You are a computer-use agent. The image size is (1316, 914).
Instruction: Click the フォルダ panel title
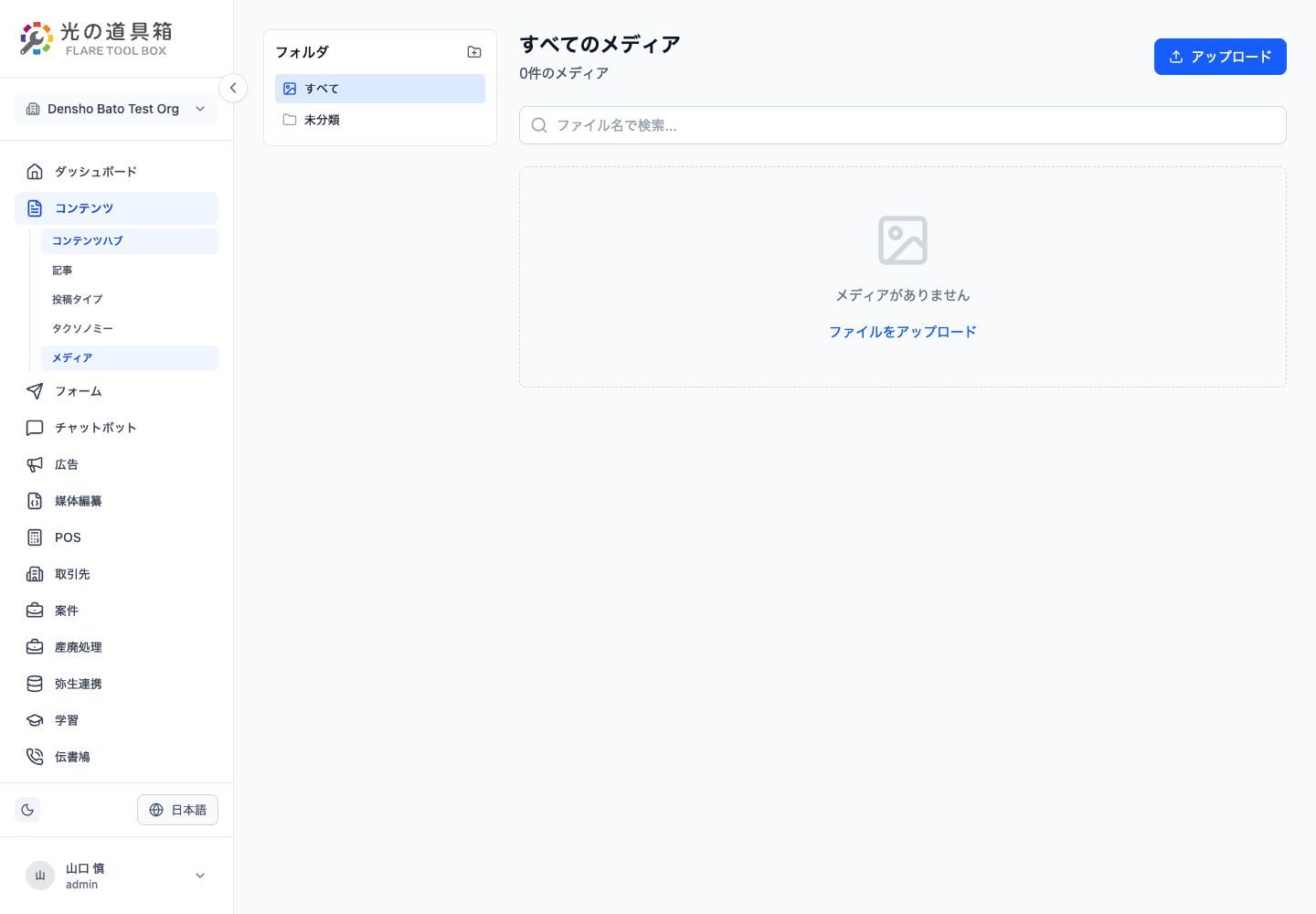[x=302, y=52]
